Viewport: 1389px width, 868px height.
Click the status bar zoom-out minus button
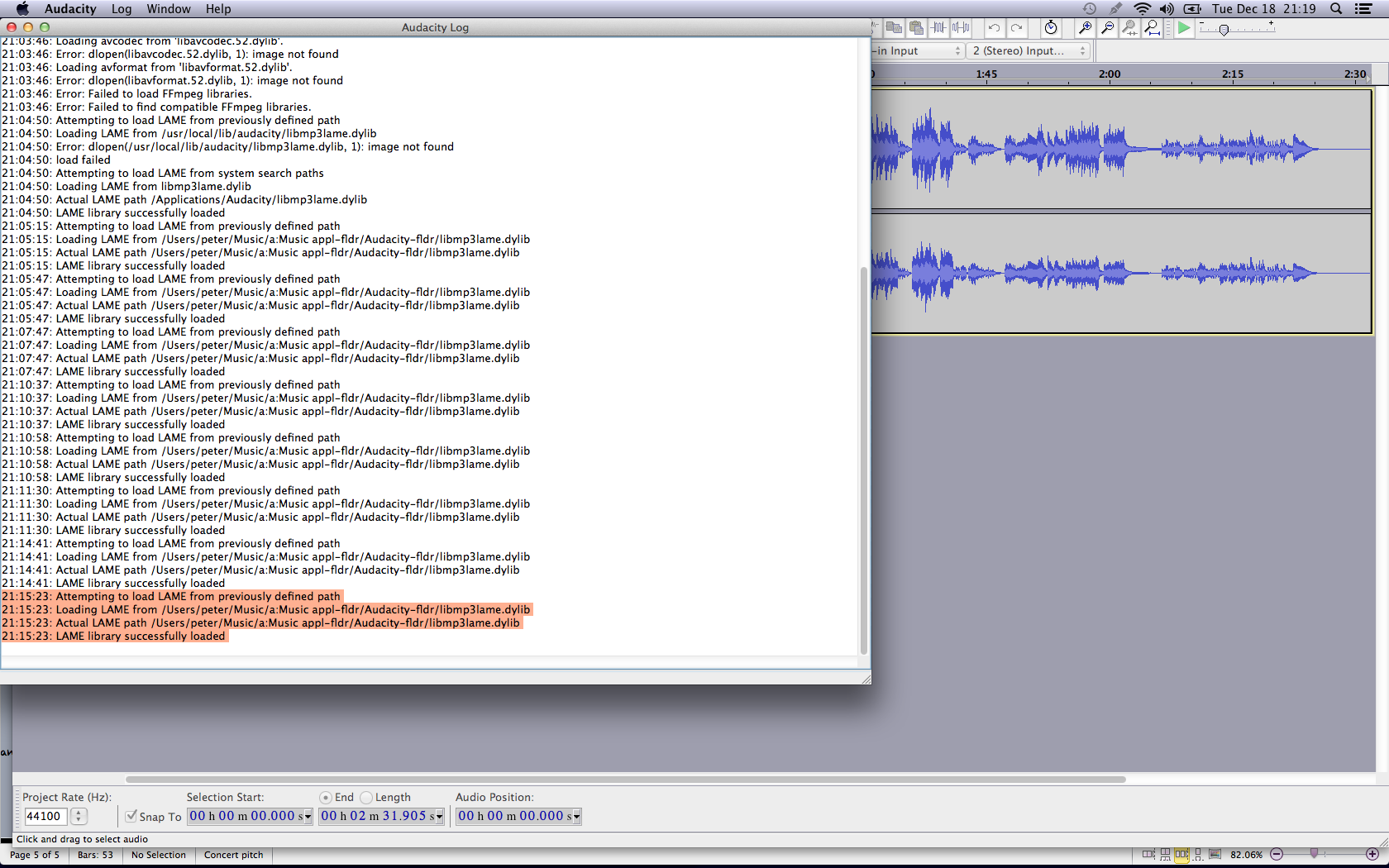(x=1277, y=854)
